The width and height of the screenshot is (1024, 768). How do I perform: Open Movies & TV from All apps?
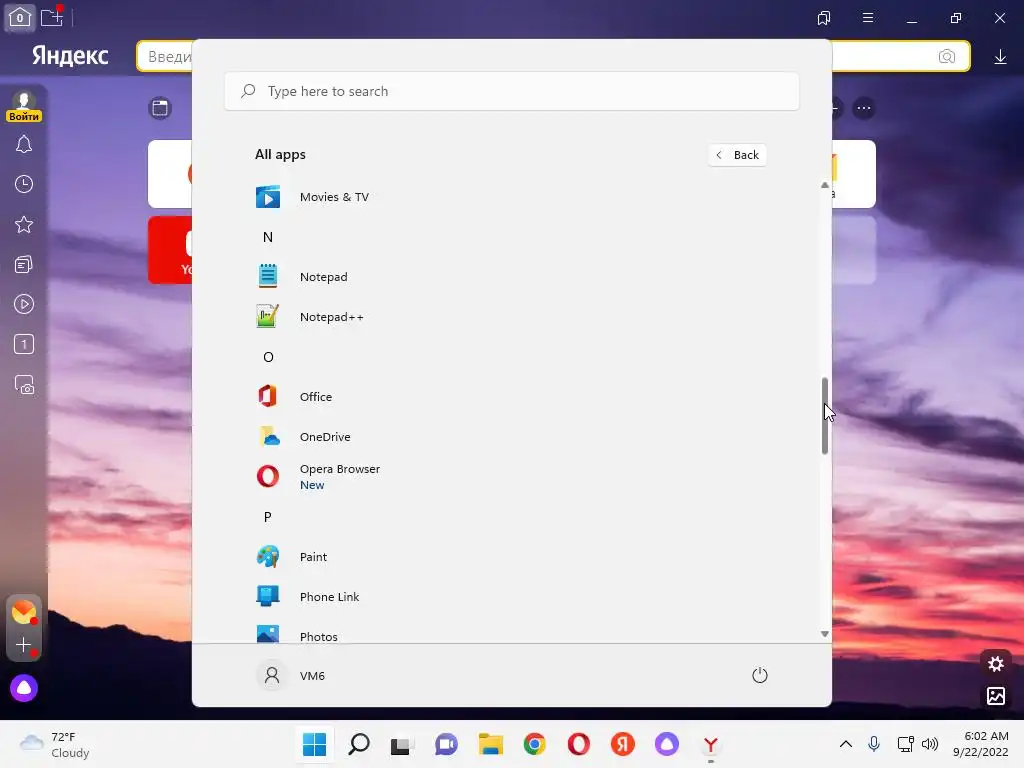click(x=511, y=197)
